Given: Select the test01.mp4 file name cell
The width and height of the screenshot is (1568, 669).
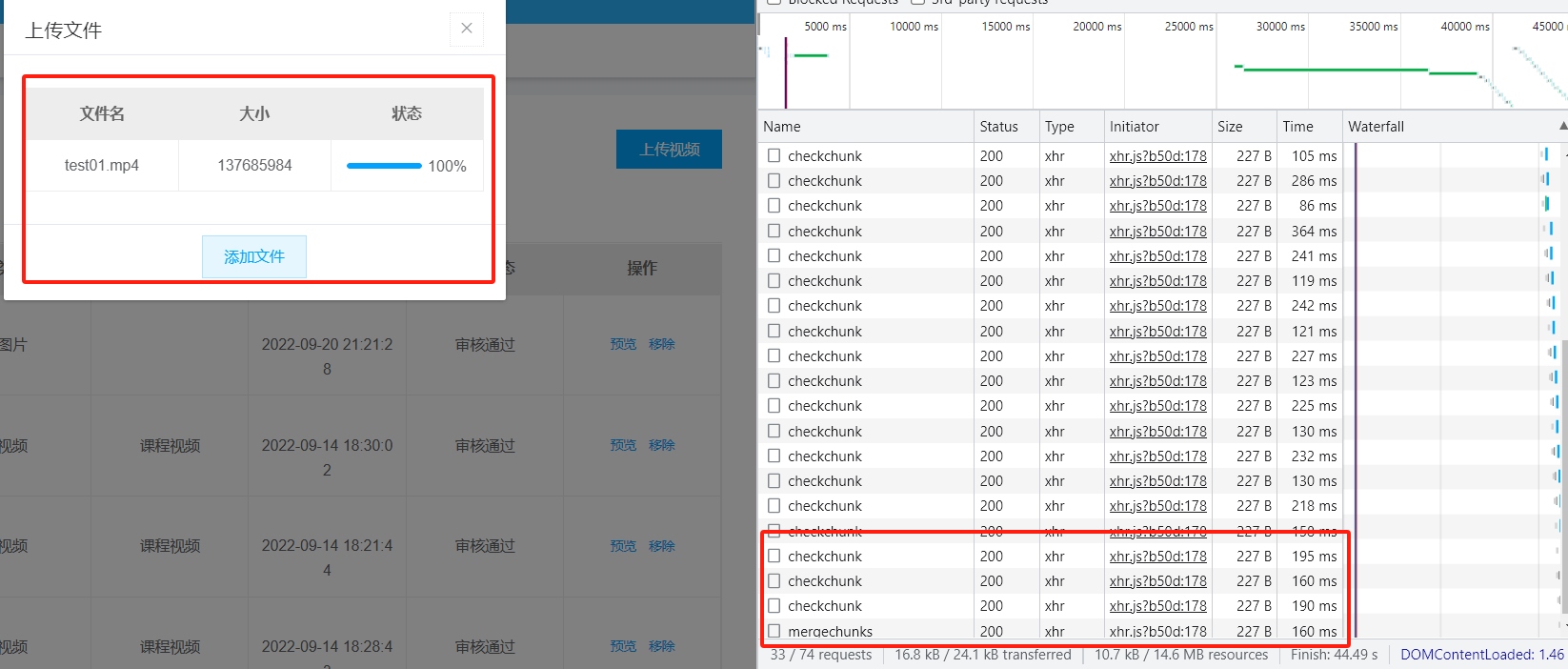Looking at the screenshot, I should tap(102, 166).
